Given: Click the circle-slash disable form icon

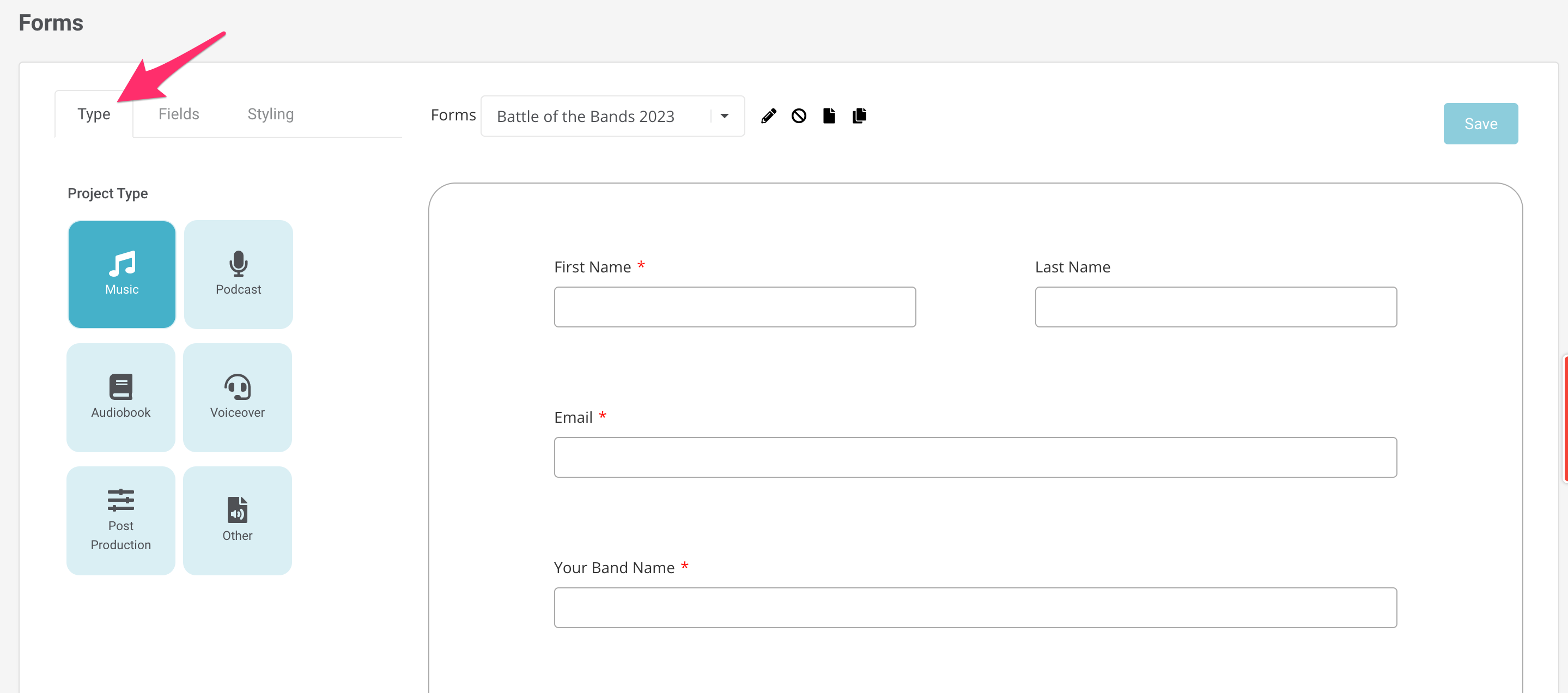Looking at the screenshot, I should click(799, 115).
